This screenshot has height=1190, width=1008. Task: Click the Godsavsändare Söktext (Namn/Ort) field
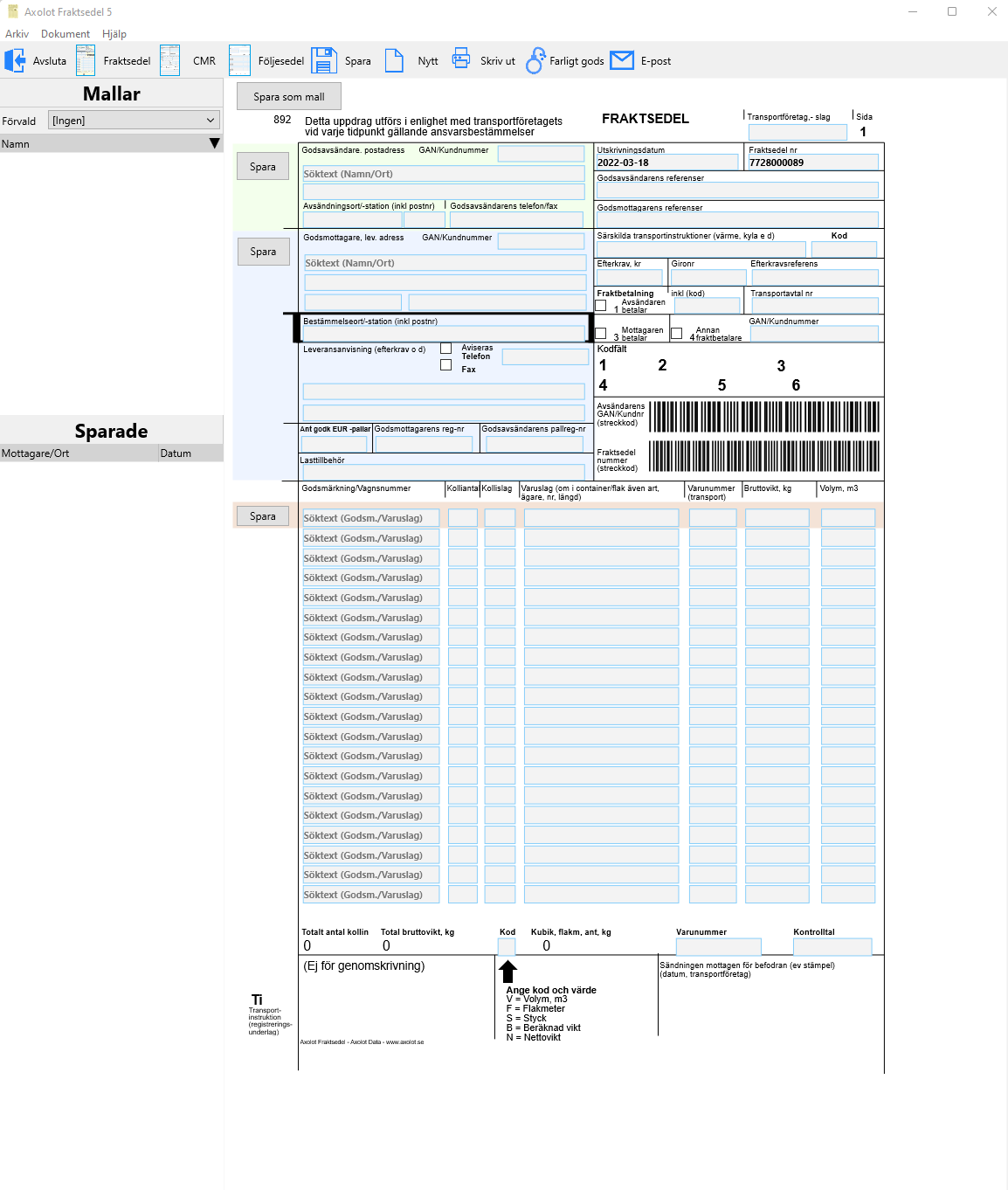coord(444,174)
